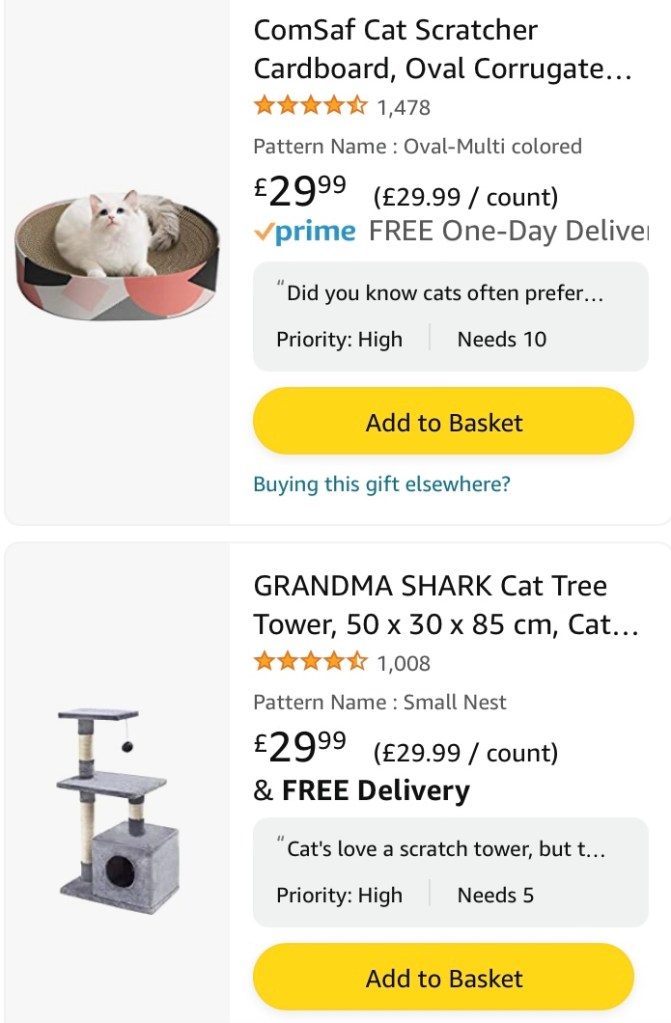View the 1,478 reviews count
Viewport: 671px width, 1023px height.
[404, 107]
